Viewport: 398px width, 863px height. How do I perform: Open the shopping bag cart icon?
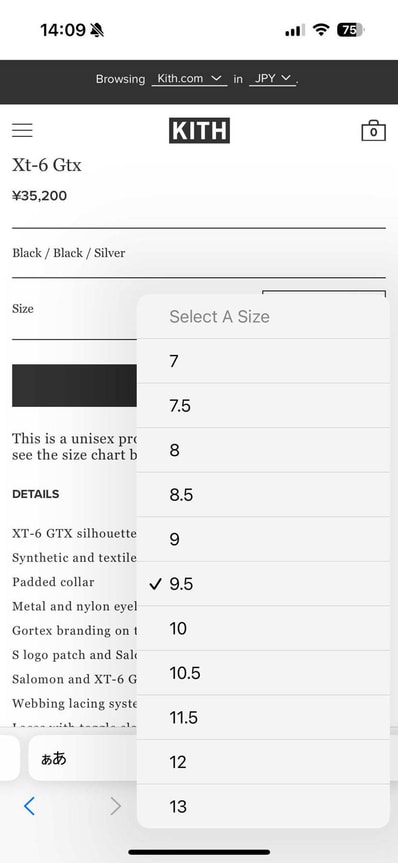click(x=373, y=130)
